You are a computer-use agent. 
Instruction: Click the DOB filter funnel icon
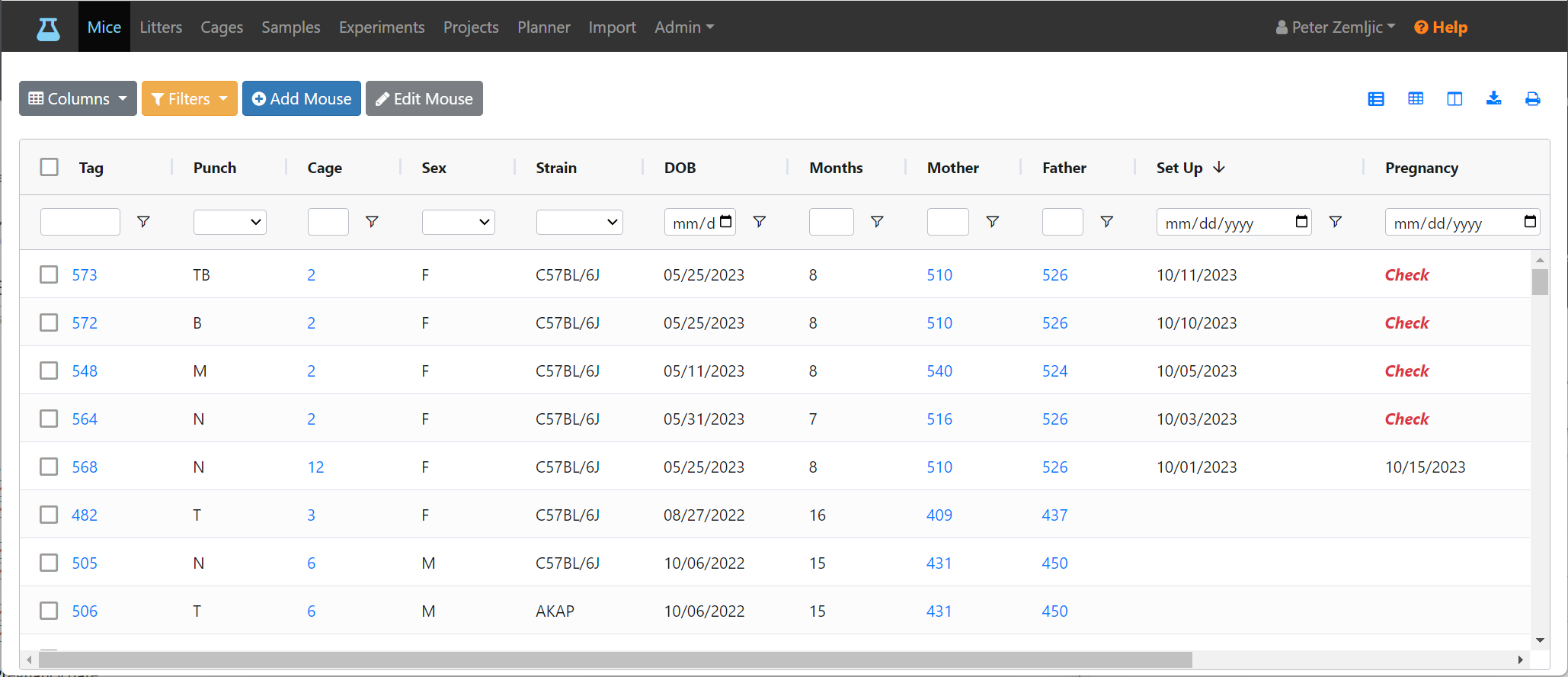point(760,222)
